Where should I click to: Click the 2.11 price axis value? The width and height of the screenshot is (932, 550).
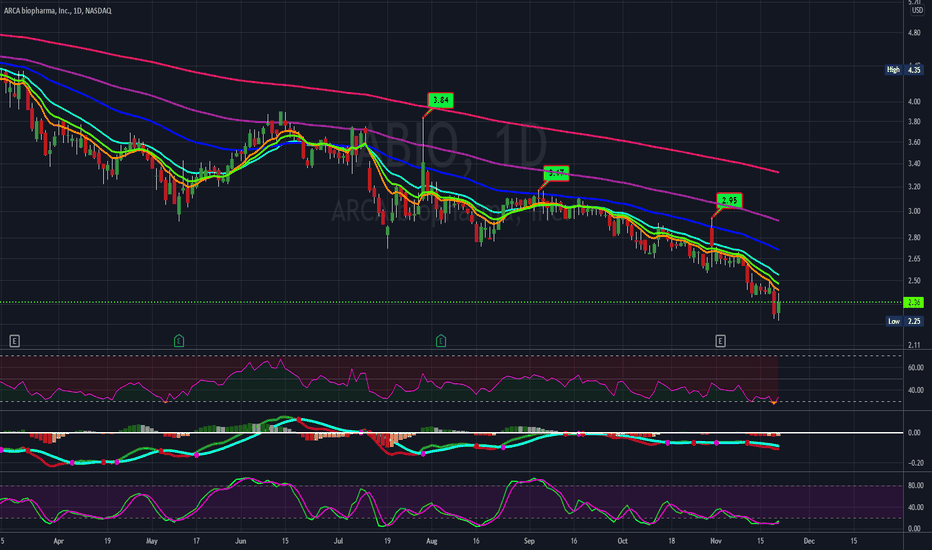point(914,345)
